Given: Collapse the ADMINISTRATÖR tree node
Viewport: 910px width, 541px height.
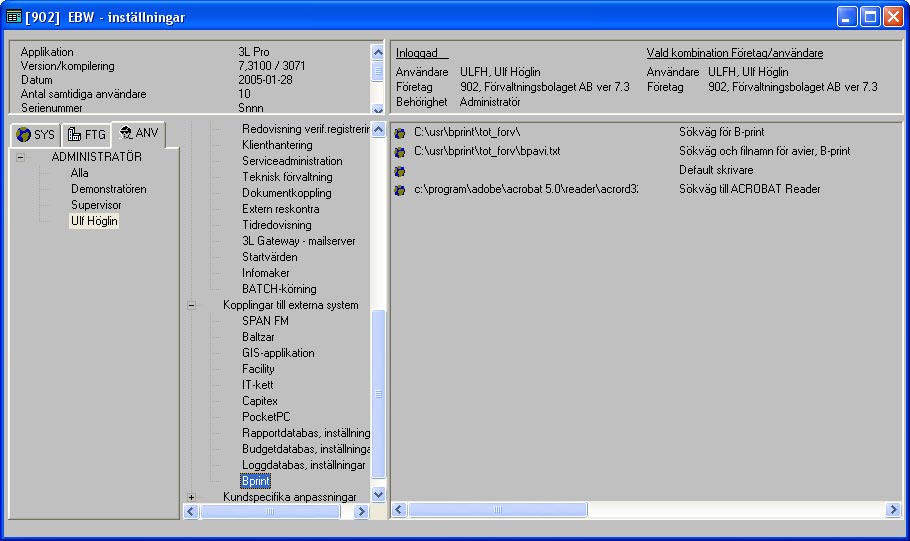Looking at the screenshot, I should (x=20, y=157).
